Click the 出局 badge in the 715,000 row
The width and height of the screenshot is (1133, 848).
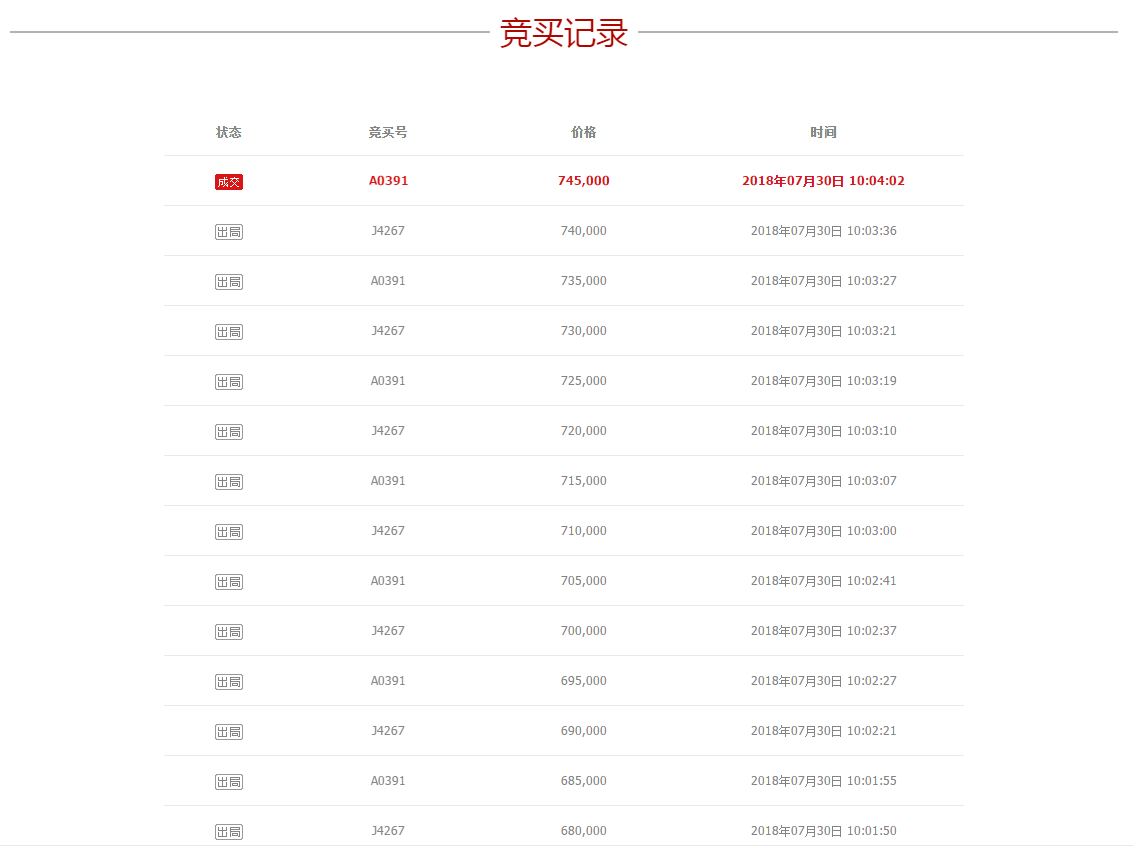pyautogui.click(x=228, y=482)
